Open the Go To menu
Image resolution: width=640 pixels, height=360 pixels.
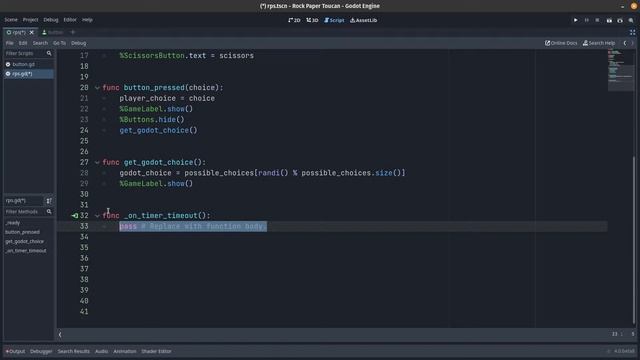click(x=59, y=43)
